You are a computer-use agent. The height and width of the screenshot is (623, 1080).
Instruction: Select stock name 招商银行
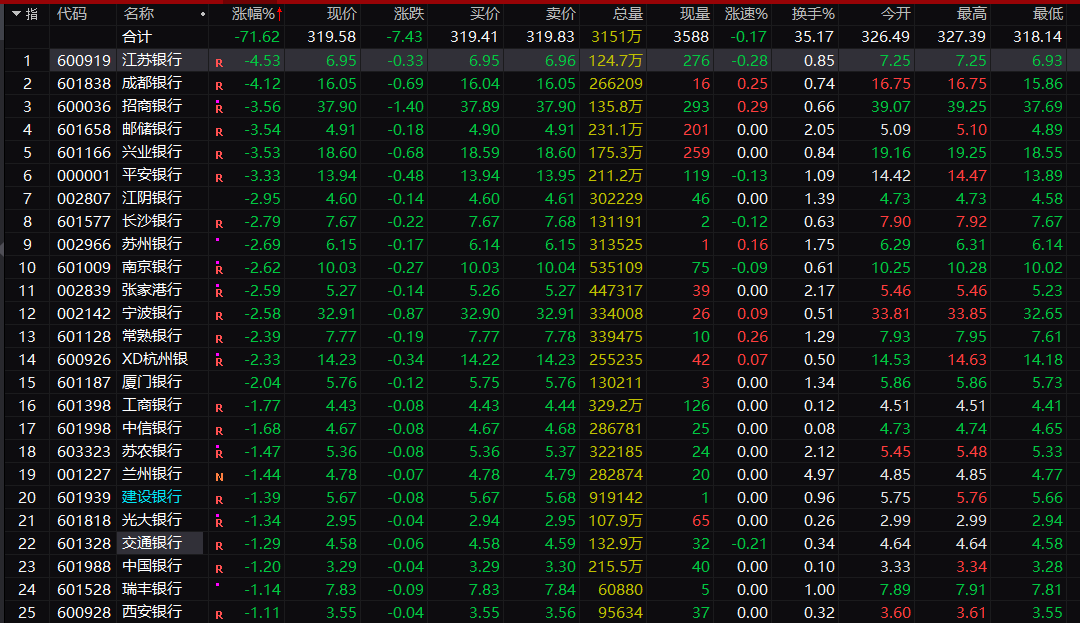pyautogui.click(x=152, y=106)
